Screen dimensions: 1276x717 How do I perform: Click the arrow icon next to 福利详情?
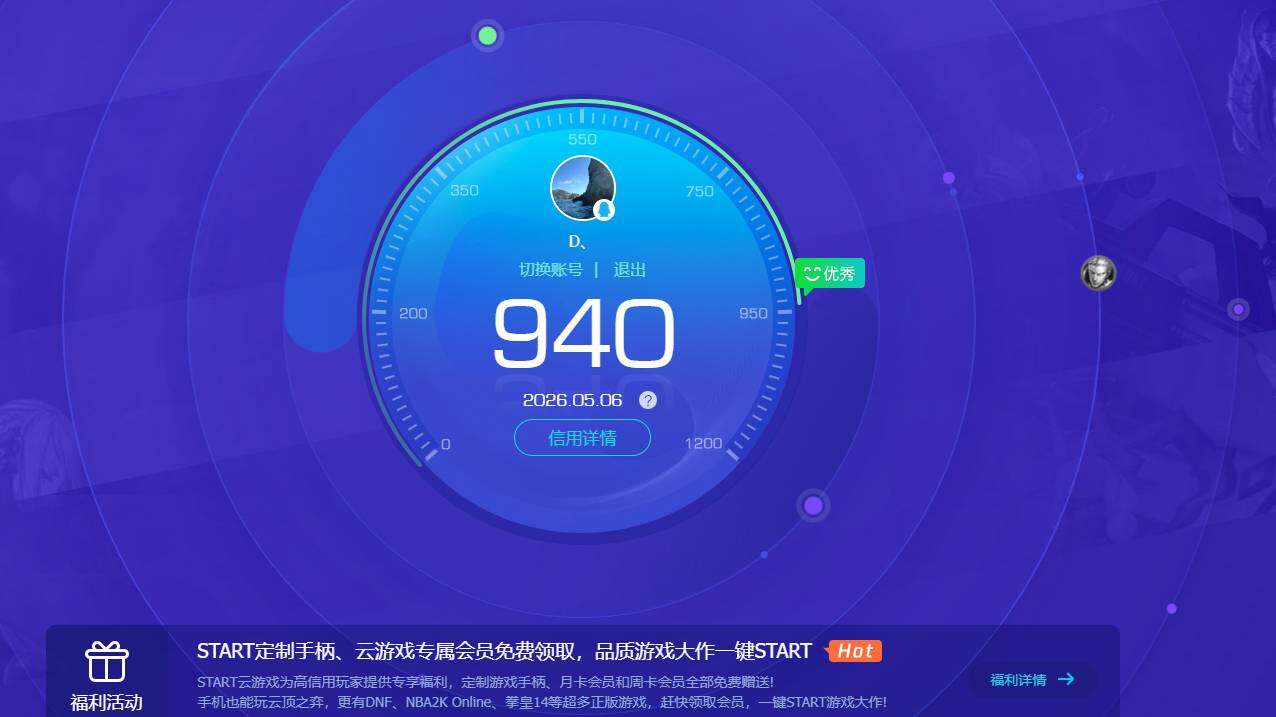coord(1066,679)
